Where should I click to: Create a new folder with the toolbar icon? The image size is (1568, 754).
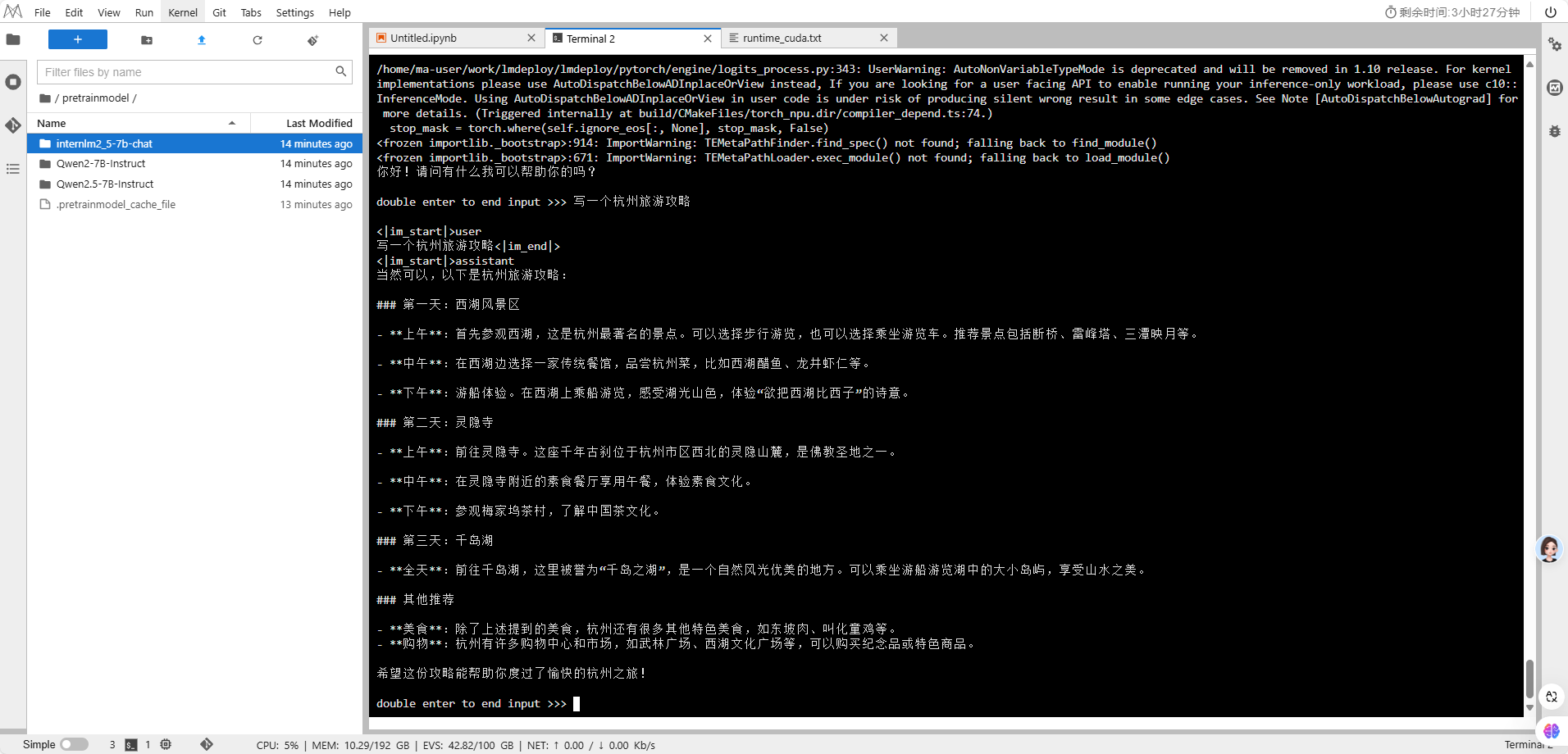click(147, 40)
